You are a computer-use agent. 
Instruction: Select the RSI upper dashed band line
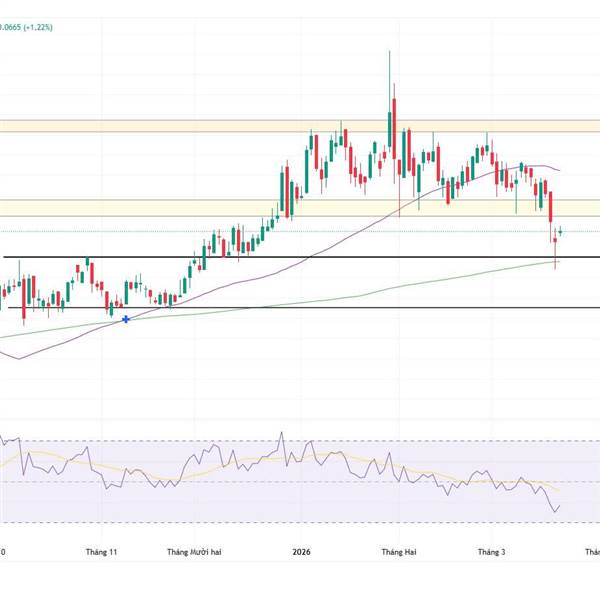click(x=300, y=441)
